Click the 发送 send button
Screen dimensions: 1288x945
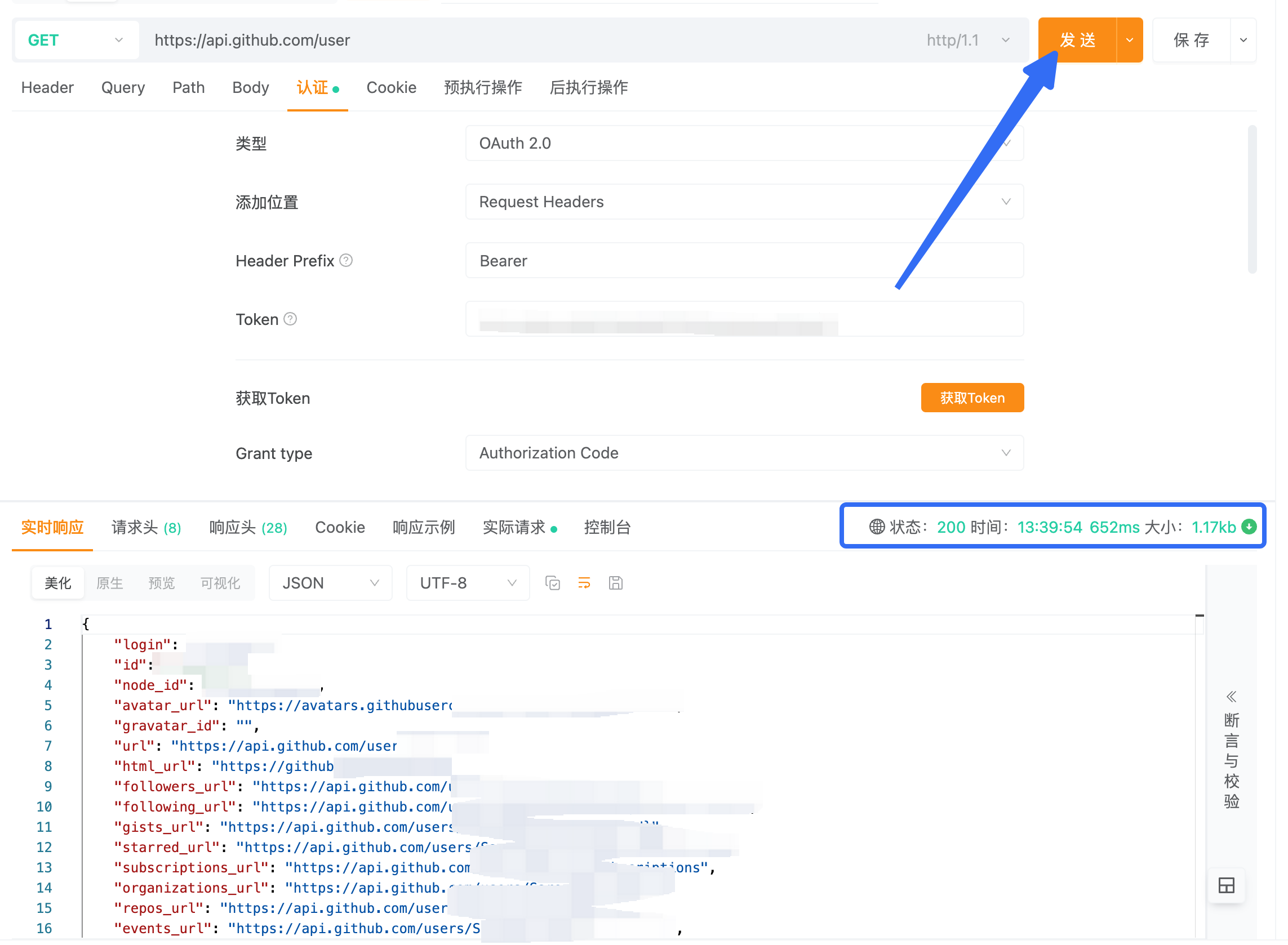tap(1077, 39)
